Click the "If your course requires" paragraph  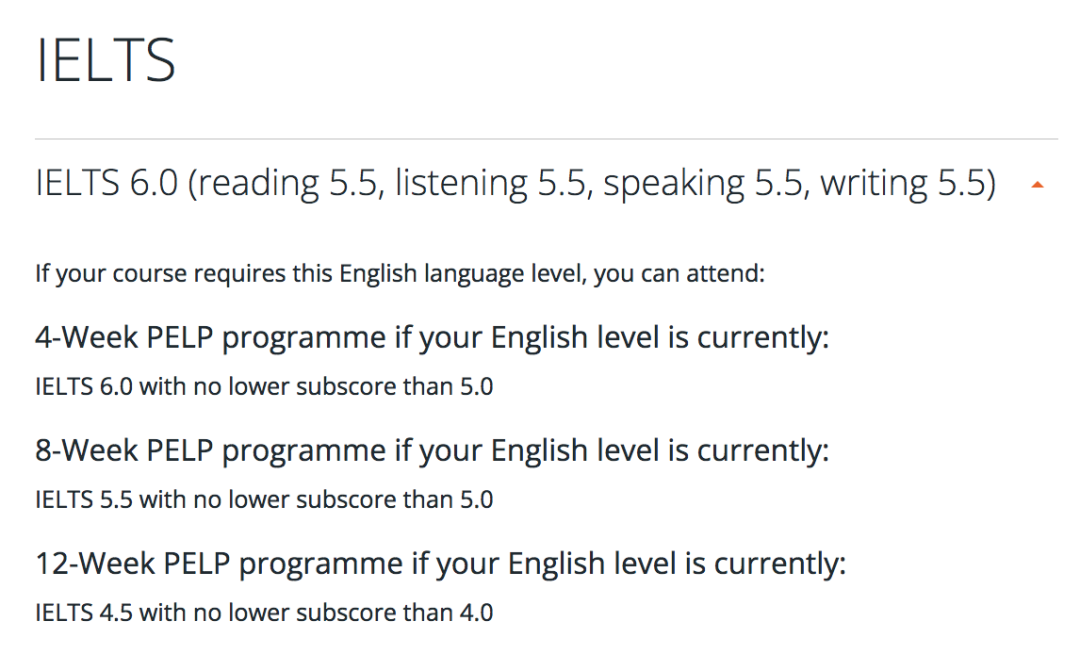[400, 274]
